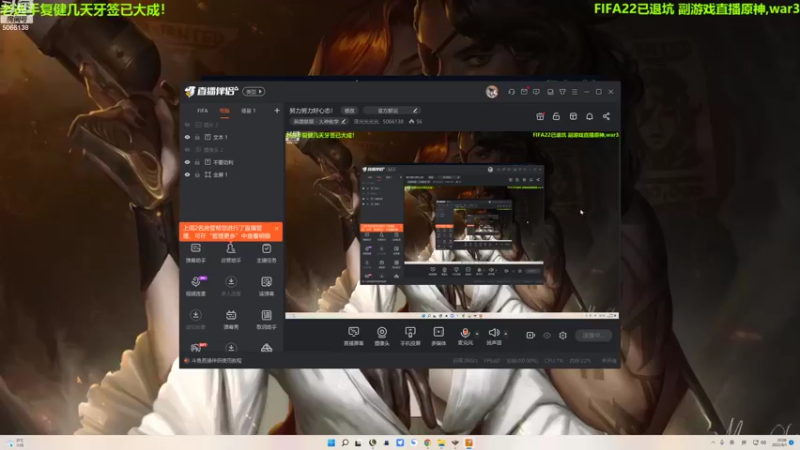Click the 连接中 stream button
Image resolution: width=800 pixels, height=450 pixels.
coord(593,335)
